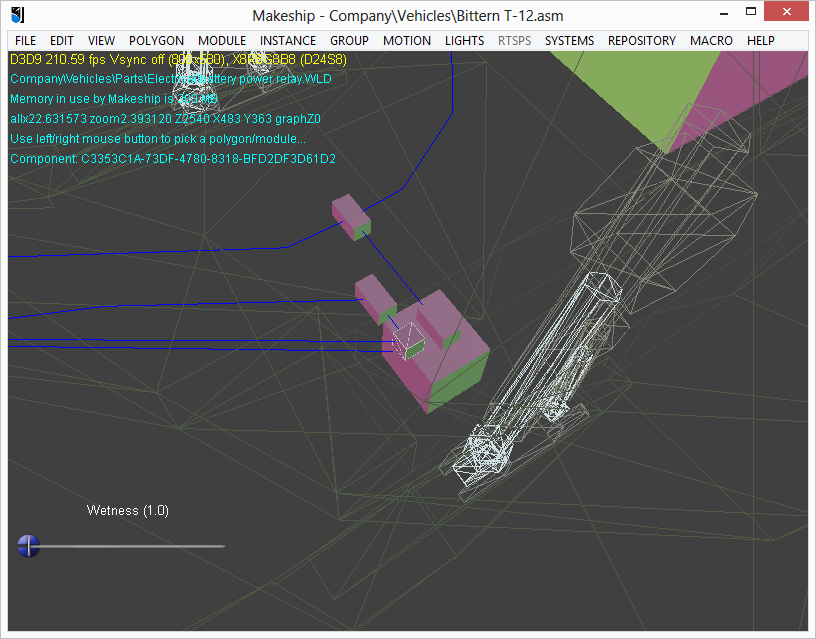Screen dimensions: 816x639
Task: Open the FILE menu
Action: pos(26,41)
